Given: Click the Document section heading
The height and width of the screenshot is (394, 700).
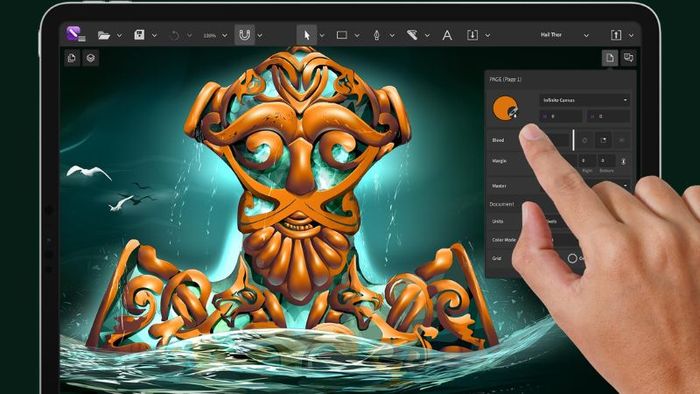Looking at the screenshot, I should pyautogui.click(x=502, y=204).
